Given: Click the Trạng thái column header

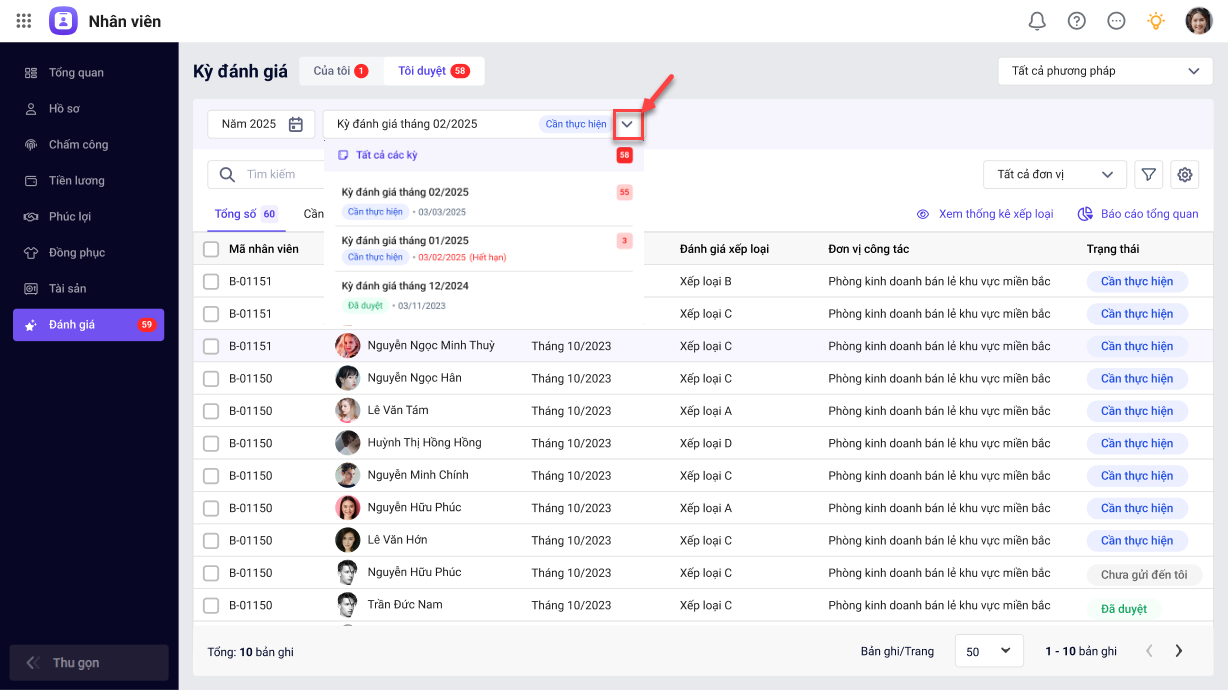Looking at the screenshot, I should coord(1113,249).
